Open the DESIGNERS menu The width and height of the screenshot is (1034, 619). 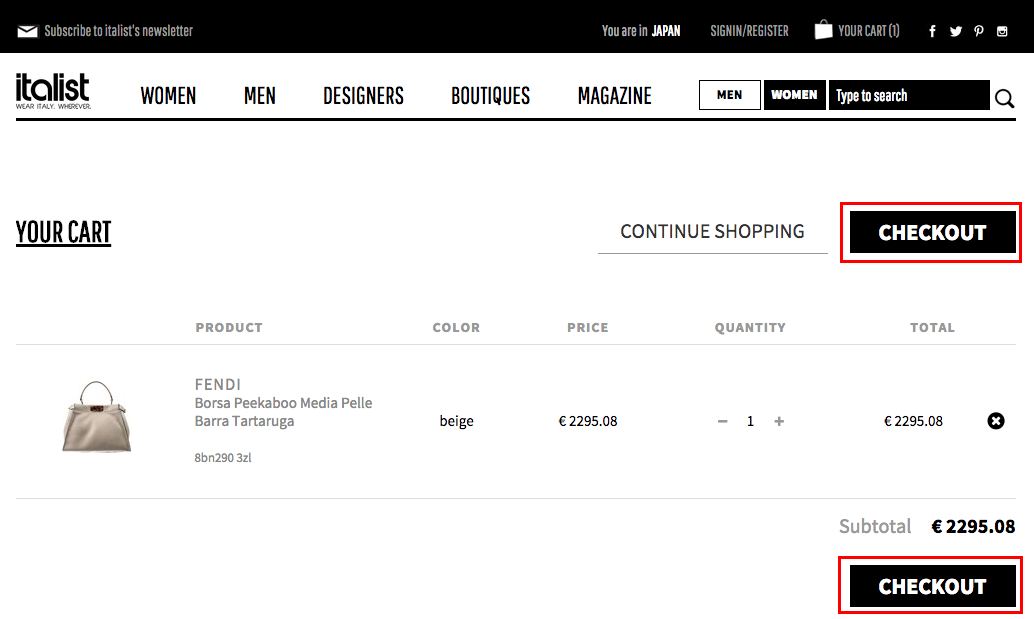[363, 96]
